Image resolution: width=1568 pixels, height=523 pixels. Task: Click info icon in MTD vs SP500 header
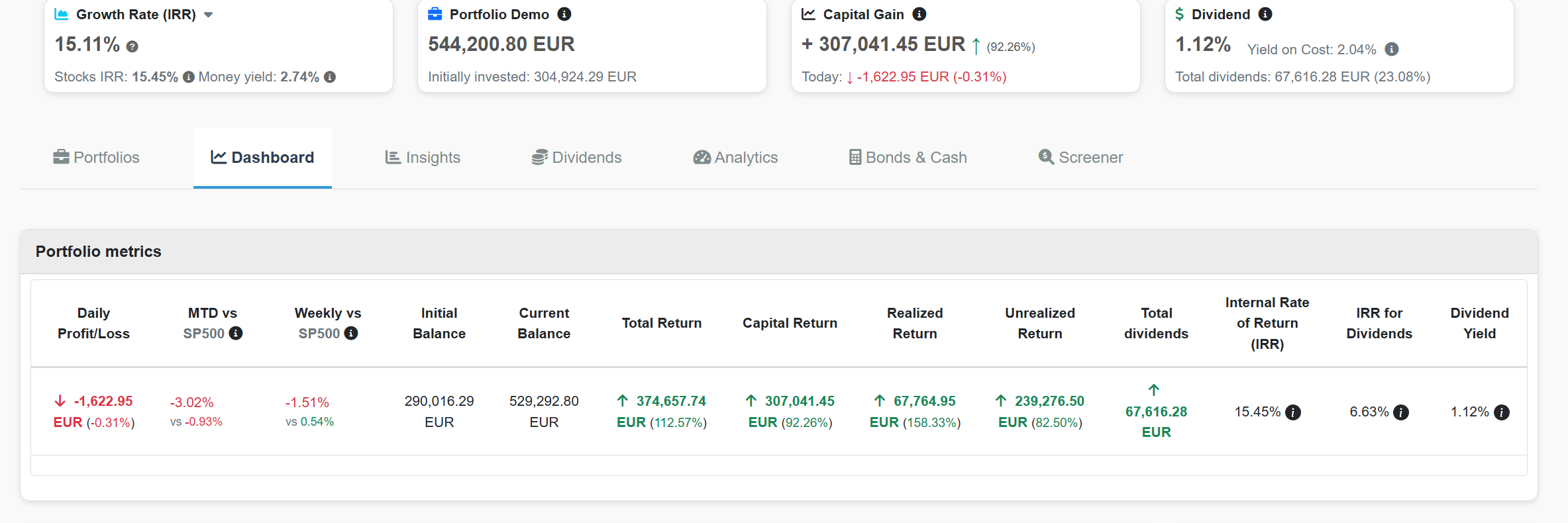236,333
